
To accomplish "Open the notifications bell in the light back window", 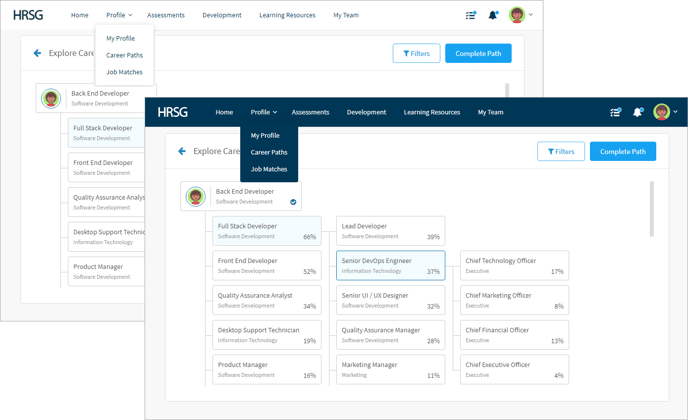I will coord(493,15).
